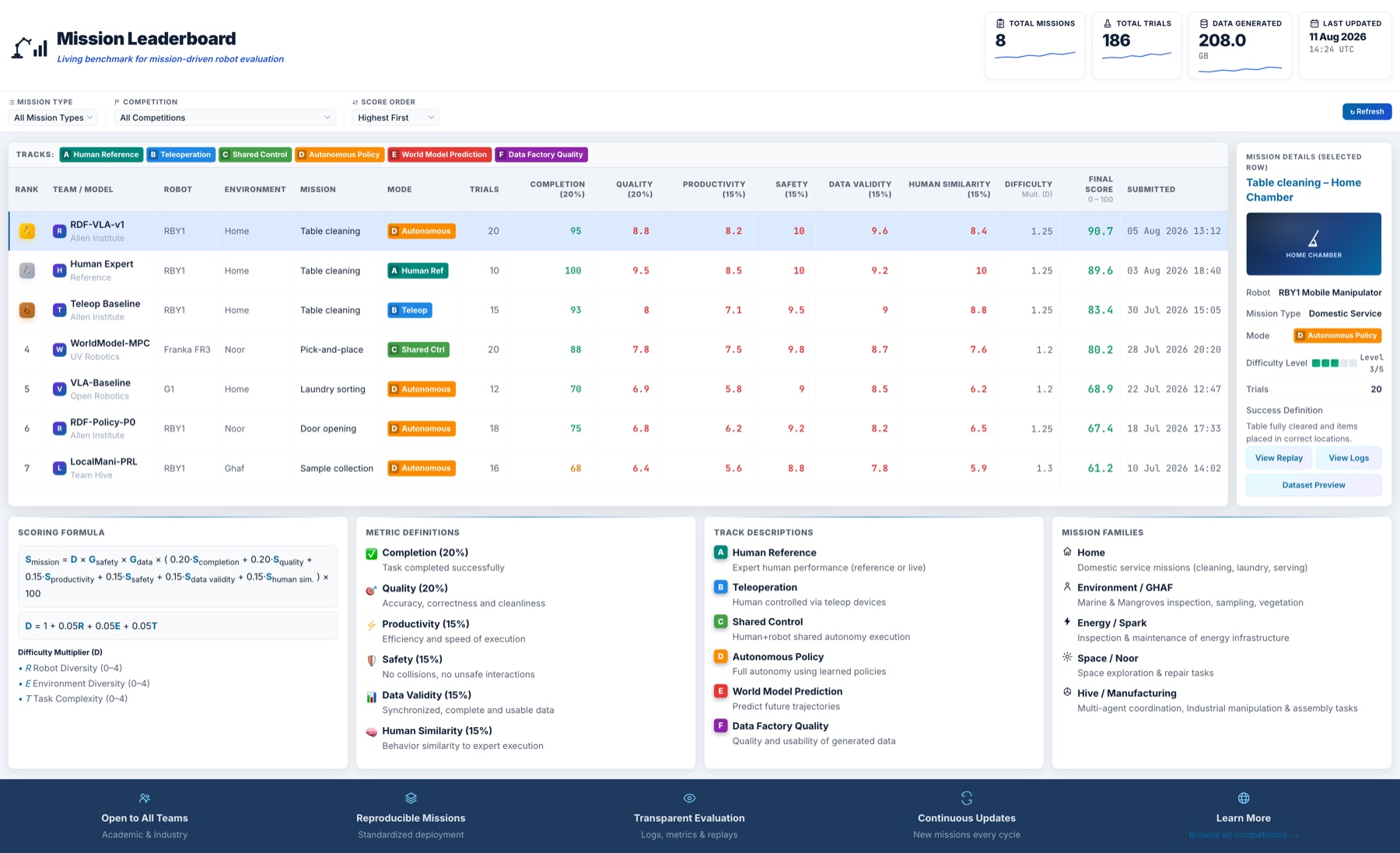1400x853 pixels.
Task: Click the R avatar icon beside RDF-VLA-v1
Action: pyautogui.click(x=59, y=231)
